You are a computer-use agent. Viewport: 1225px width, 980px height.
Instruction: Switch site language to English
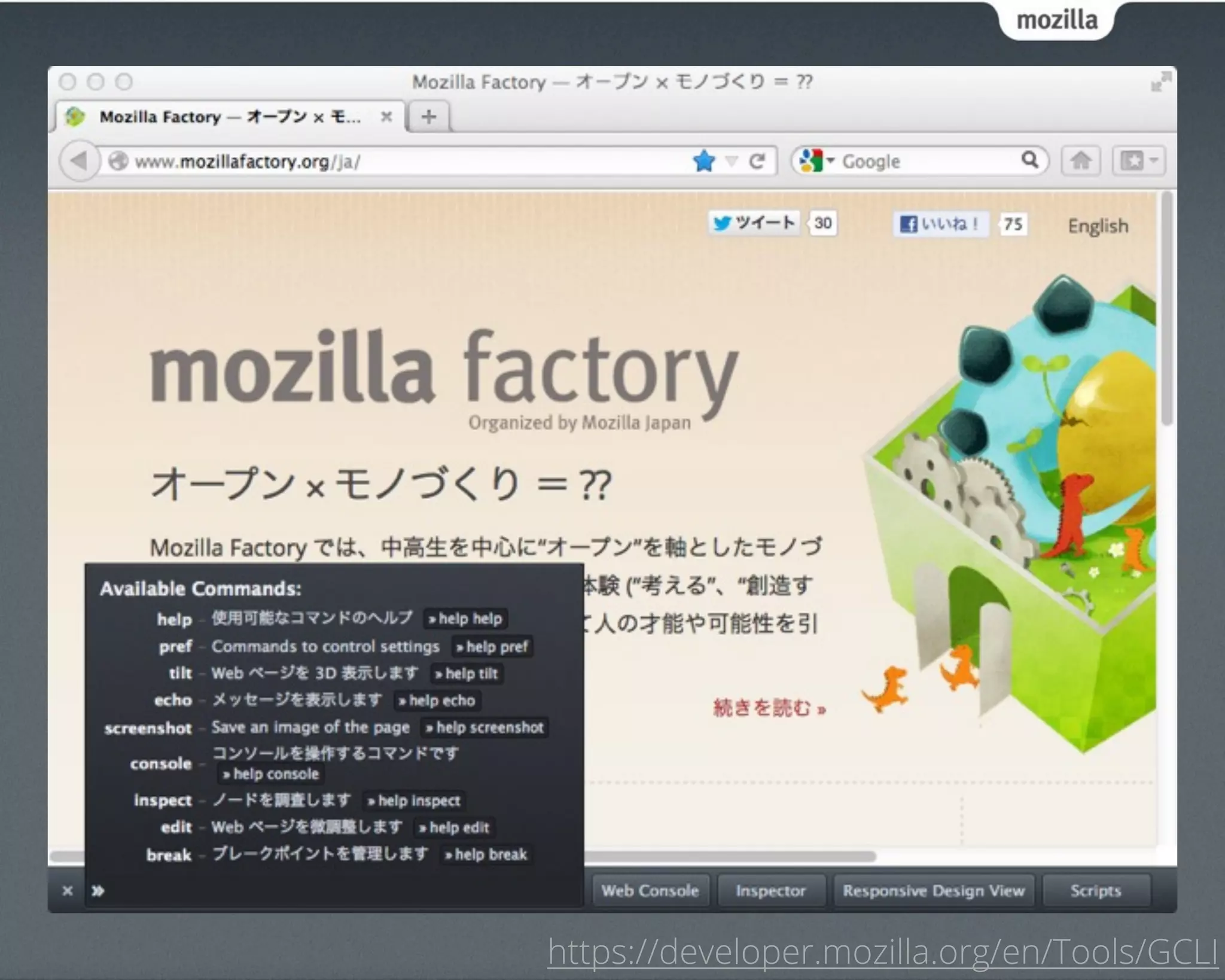click(x=1098, y=226)
